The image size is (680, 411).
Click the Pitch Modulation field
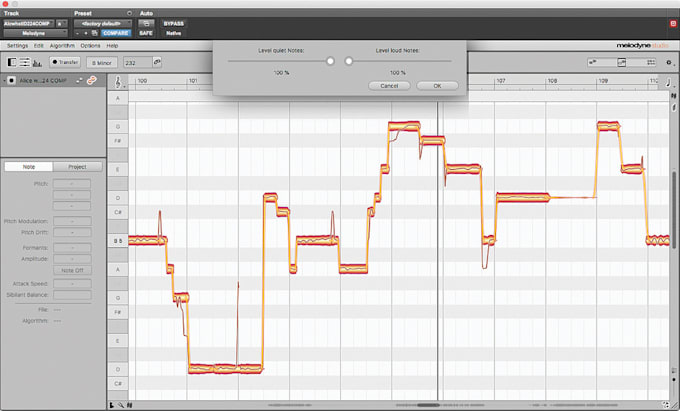click(x=72, y=221)
